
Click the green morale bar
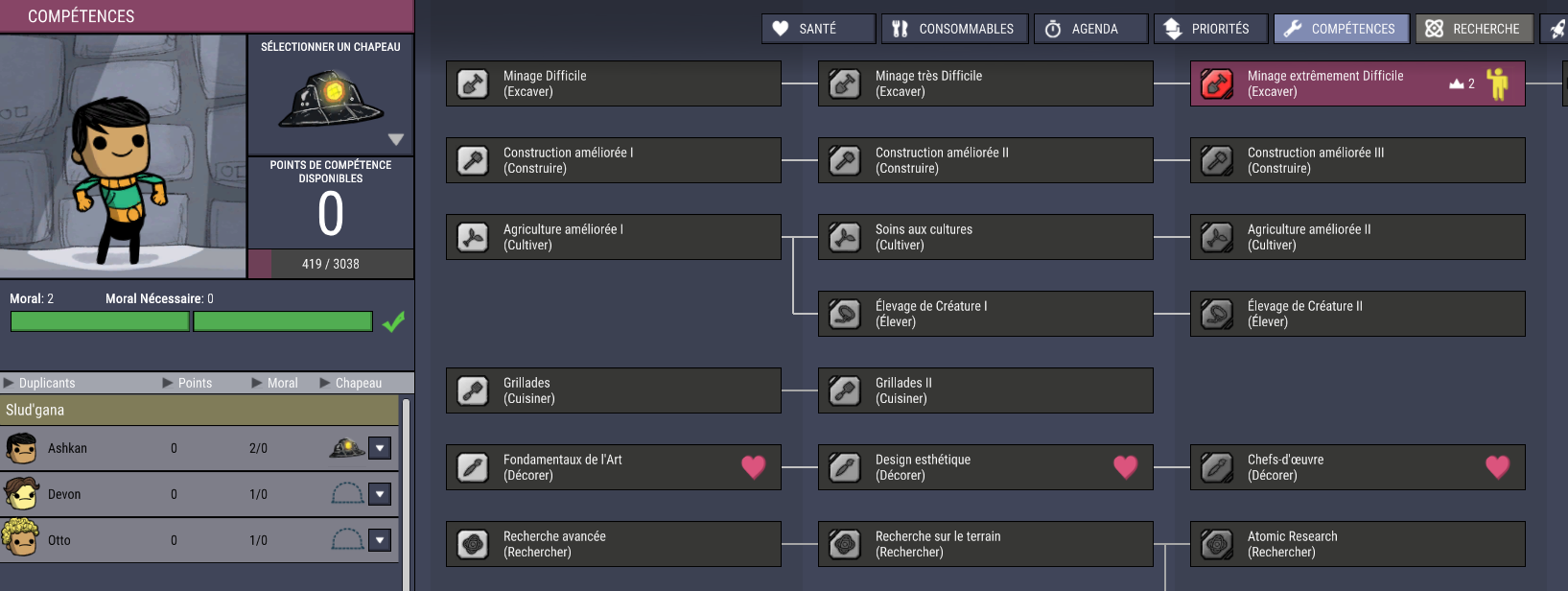coord(191,321)
